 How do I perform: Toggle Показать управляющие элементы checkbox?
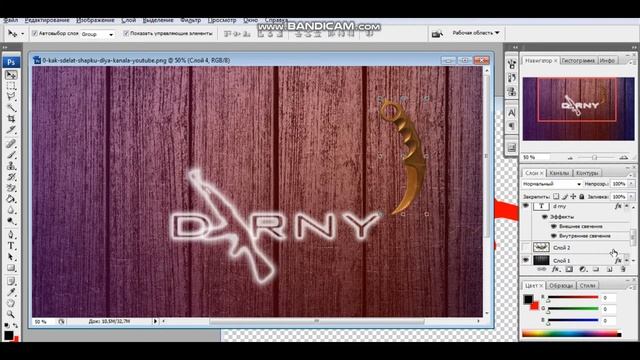(x=126, y=33)
